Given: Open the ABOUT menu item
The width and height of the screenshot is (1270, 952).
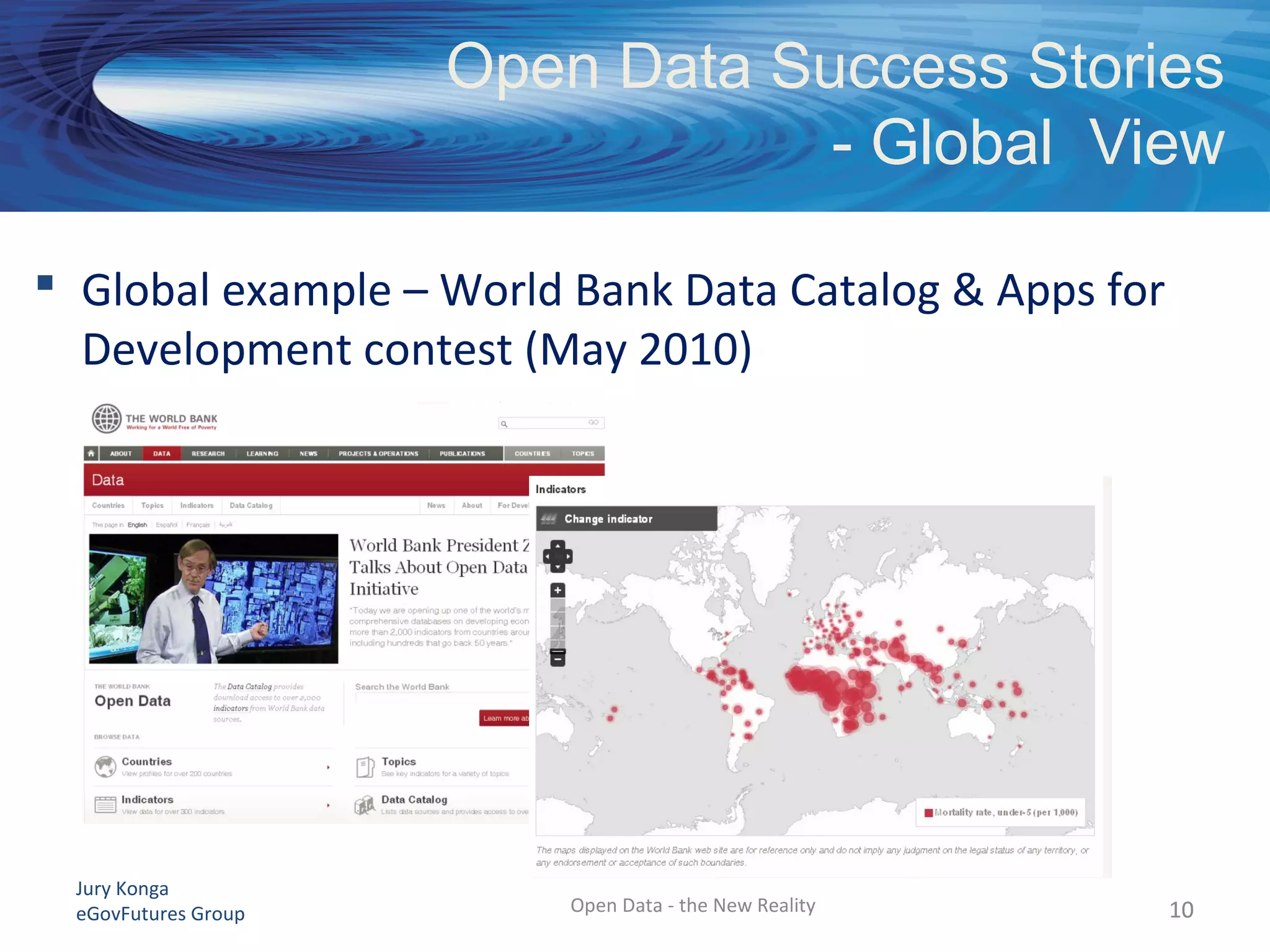Looking at the screenshot, I should [121, 454].
